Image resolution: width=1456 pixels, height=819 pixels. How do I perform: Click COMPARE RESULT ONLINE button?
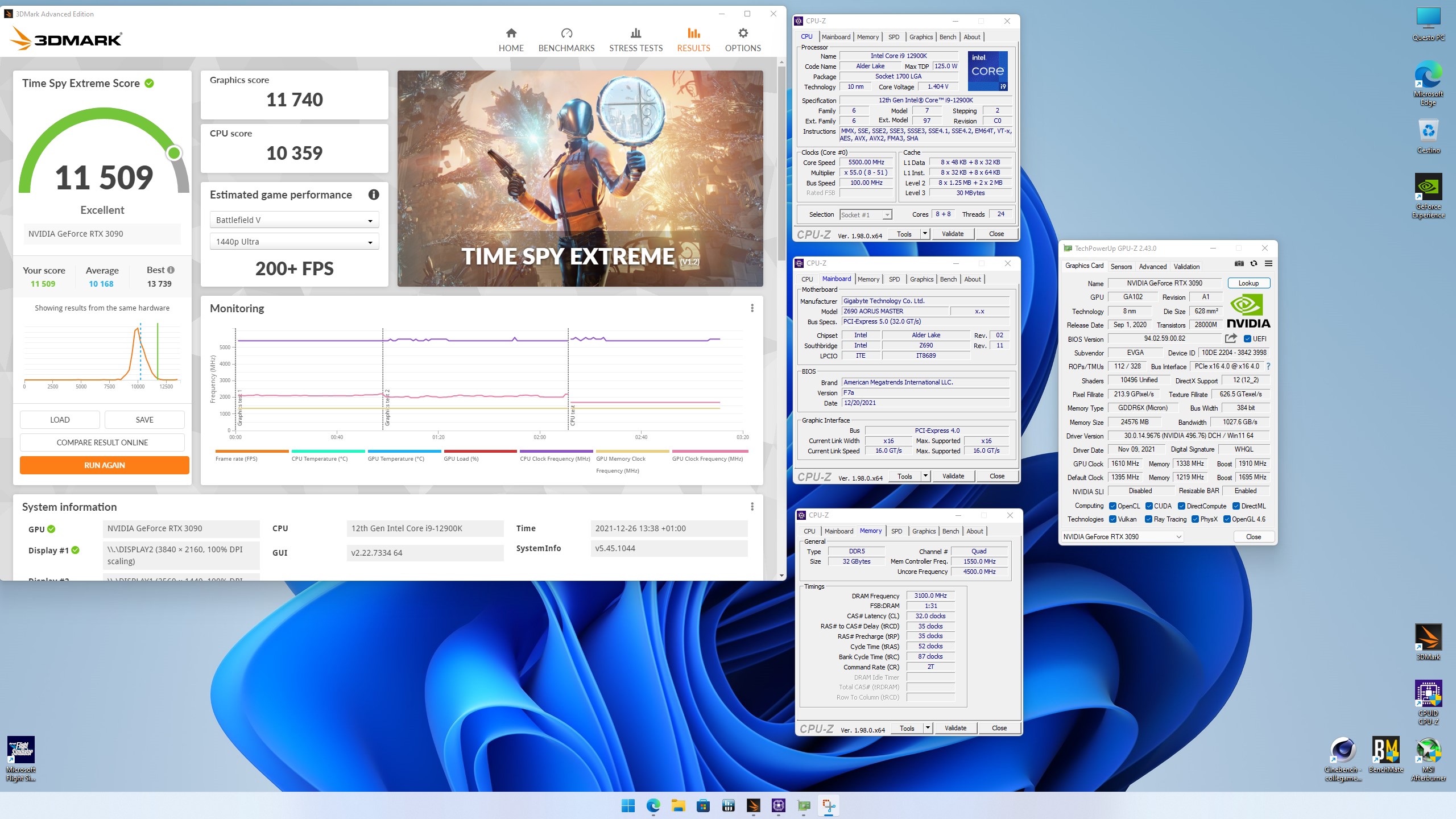(x=102, y=442)
